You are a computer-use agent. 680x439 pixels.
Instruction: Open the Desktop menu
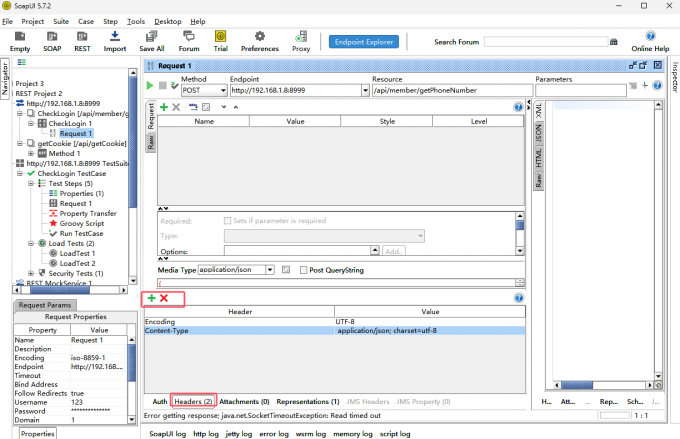tap(168, 21)
